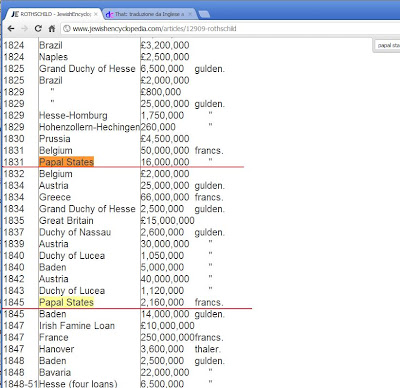The height and width of the screenshot is (388, 400).
Task: Click 'Naples' in the 1824 row
Action: tap(53, 57)
